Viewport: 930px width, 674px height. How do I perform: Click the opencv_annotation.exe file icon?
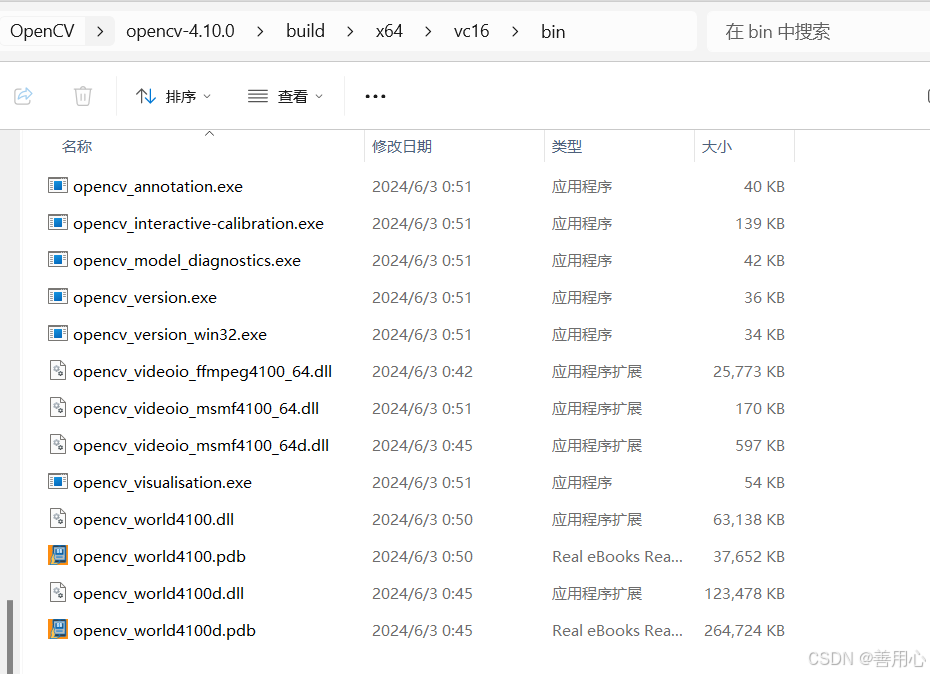click(x=58, y=186)
